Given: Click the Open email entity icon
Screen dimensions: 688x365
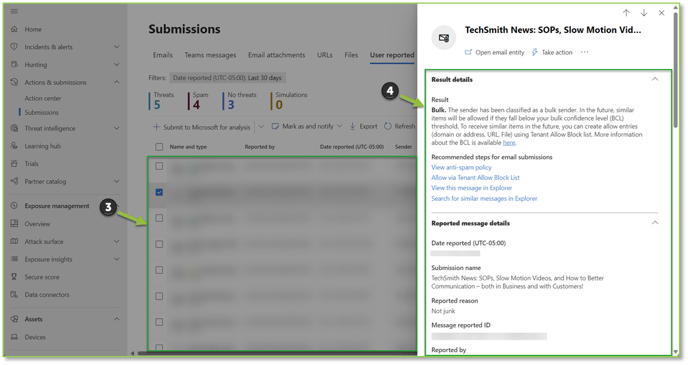Looking at the screenshot, I should (x=468, y=52).
